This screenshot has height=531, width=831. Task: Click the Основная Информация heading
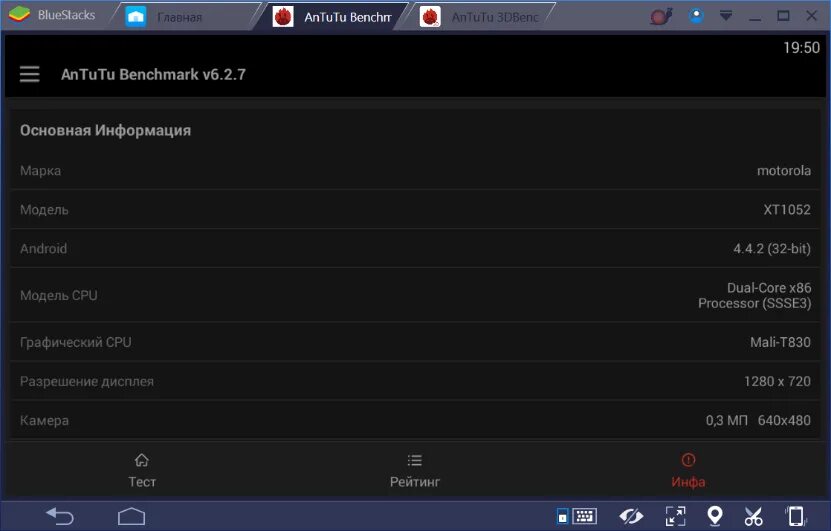[105, 130]
